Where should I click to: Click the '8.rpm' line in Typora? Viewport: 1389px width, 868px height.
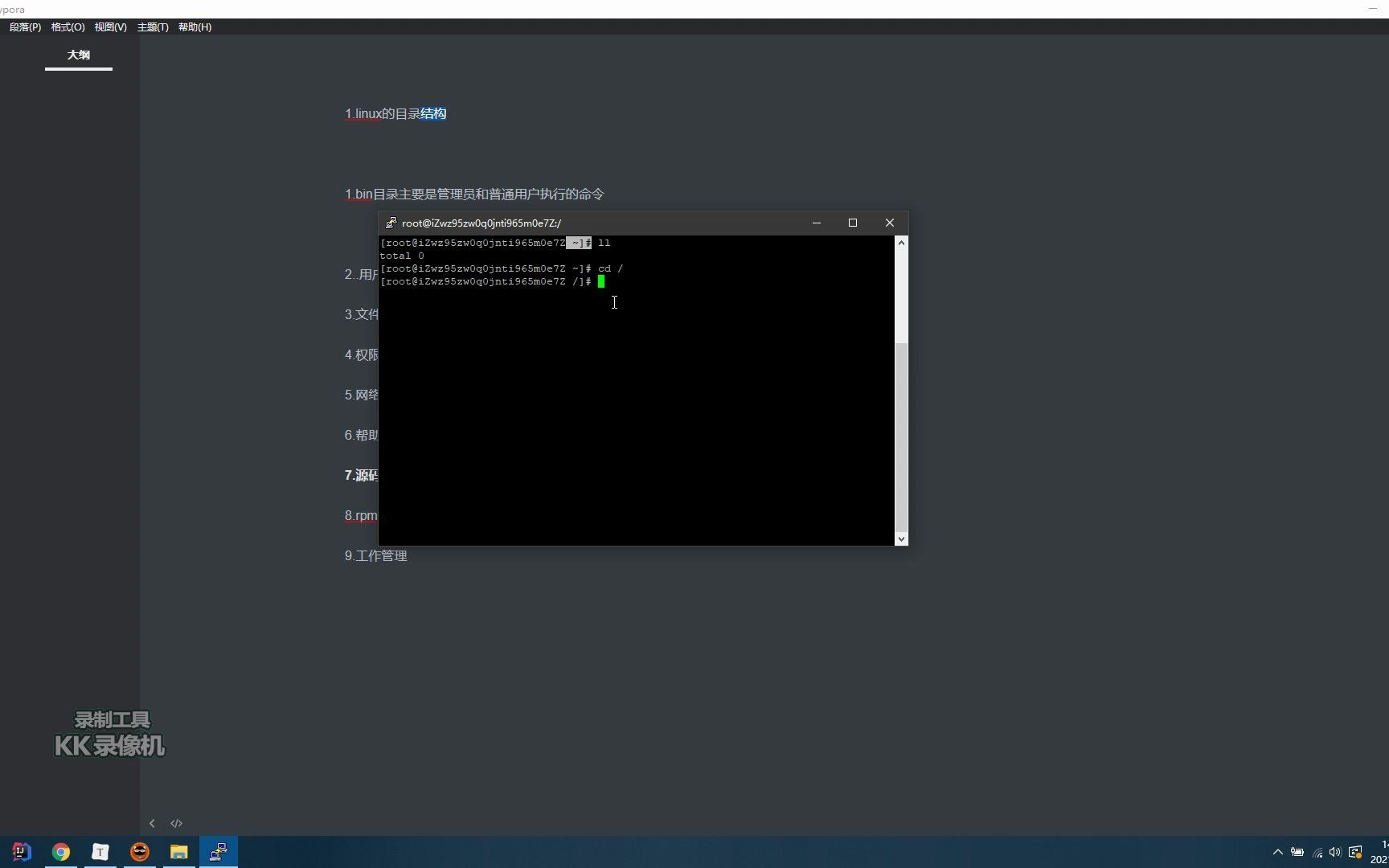361,516
